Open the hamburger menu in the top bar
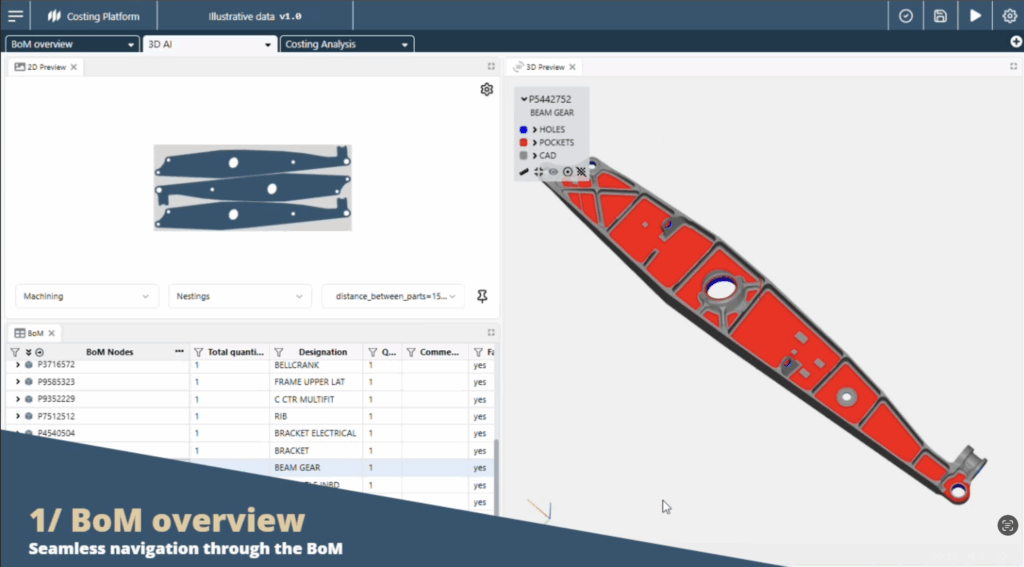 [x=15, y=16]
